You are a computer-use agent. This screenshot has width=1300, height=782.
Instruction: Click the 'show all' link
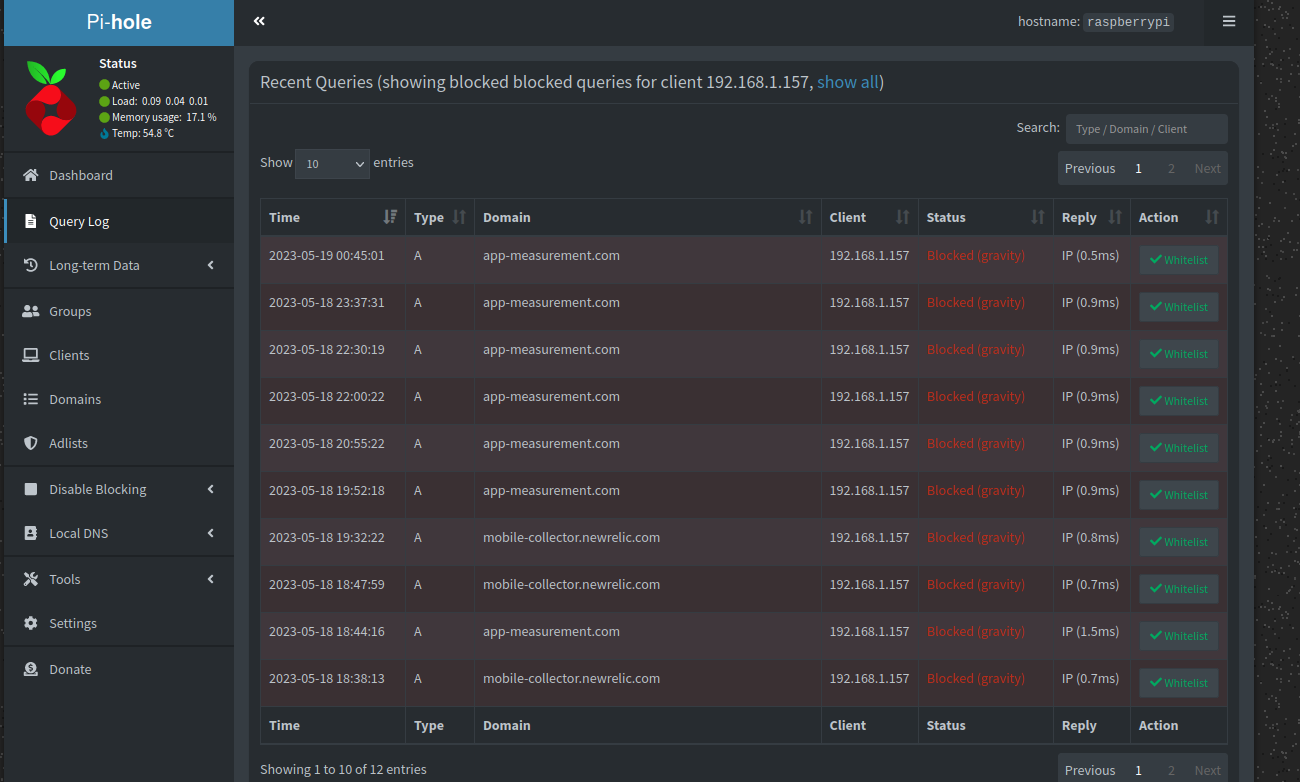coord(848,82)
